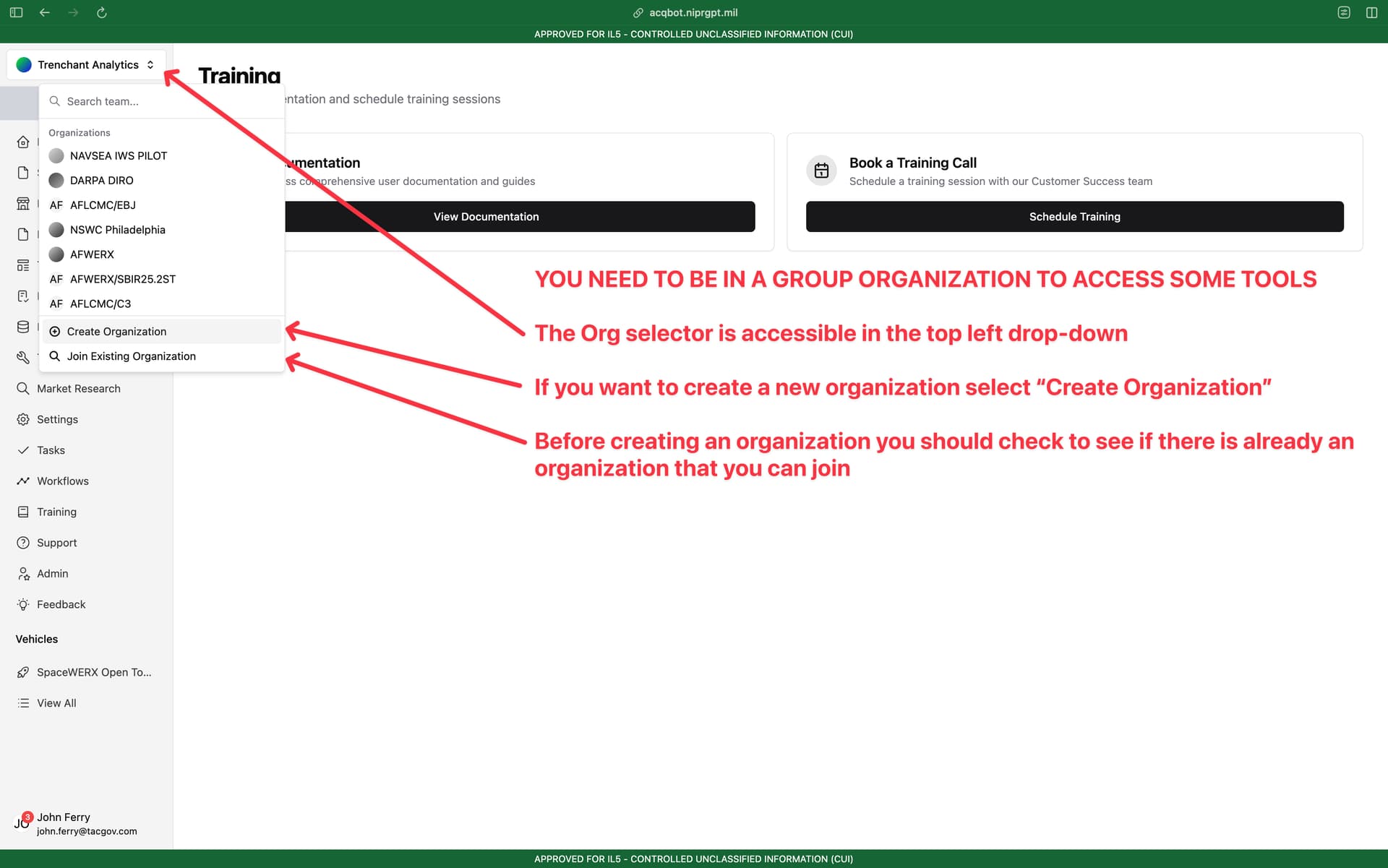
Task: Switch to AFWERX/SBIR25.2ST organization
Action: tap(161, 279)
